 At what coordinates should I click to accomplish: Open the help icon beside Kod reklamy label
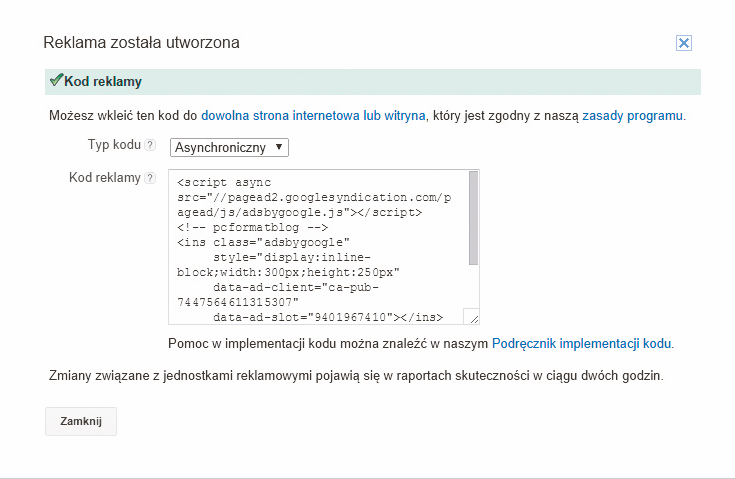[x=150, y=178]
